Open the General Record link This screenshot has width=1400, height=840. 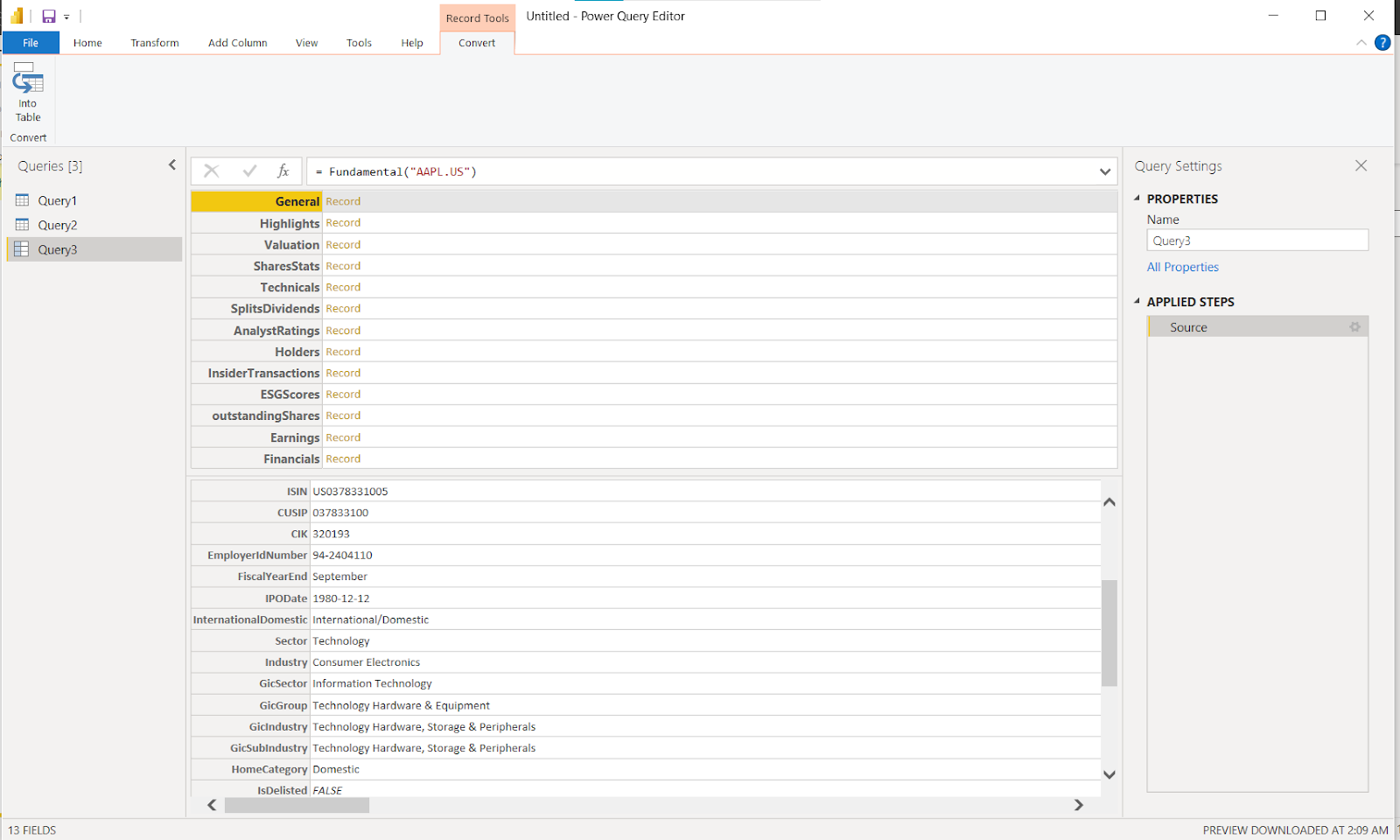(343, 201)
